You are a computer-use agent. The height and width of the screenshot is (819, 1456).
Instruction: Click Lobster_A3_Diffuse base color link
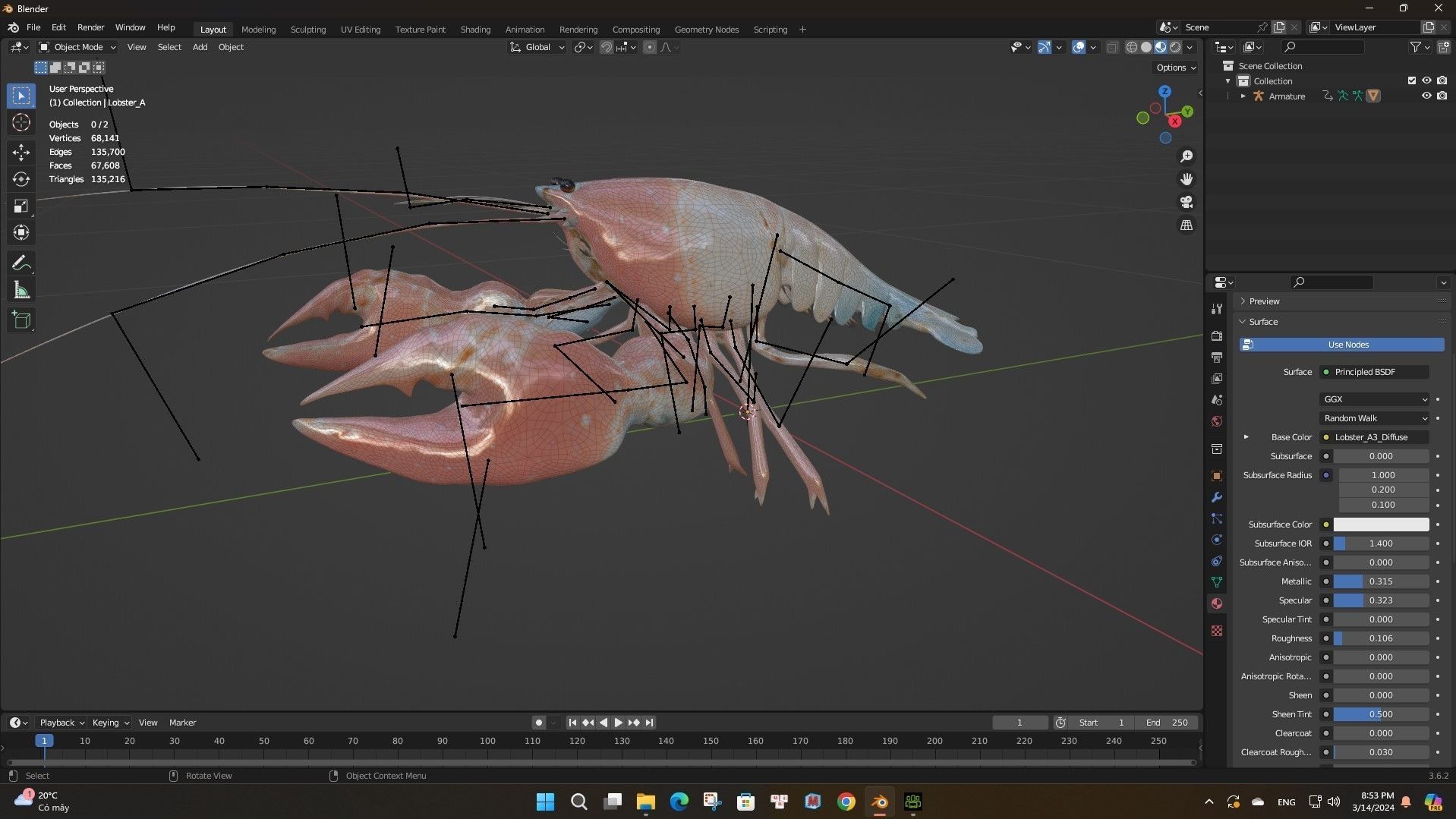click(1375, 437)
